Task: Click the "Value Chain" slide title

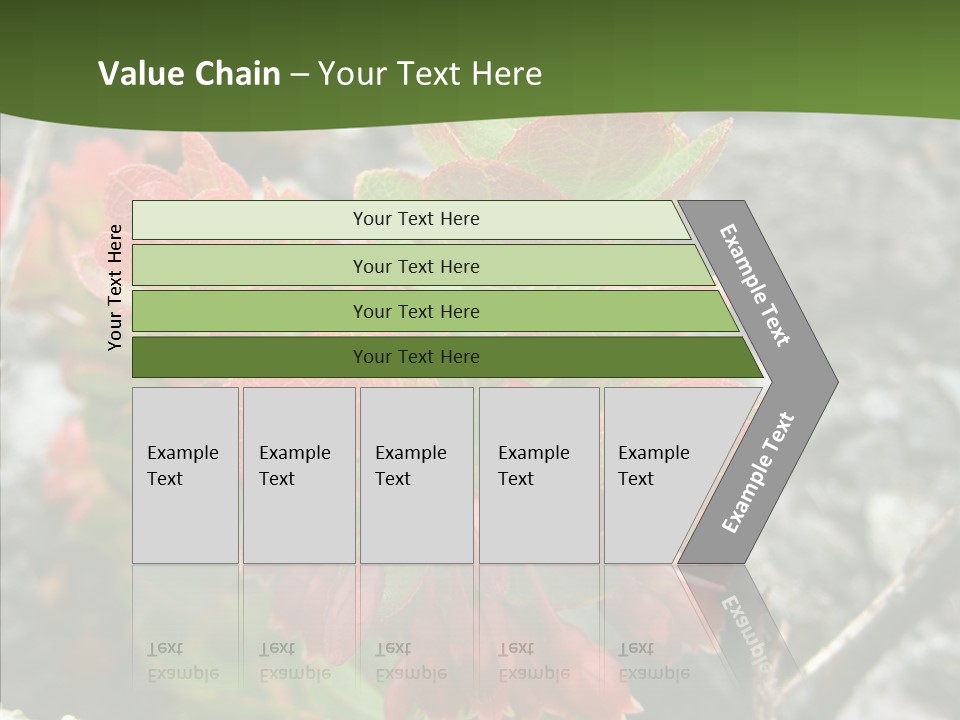Action: pos(320,74)
